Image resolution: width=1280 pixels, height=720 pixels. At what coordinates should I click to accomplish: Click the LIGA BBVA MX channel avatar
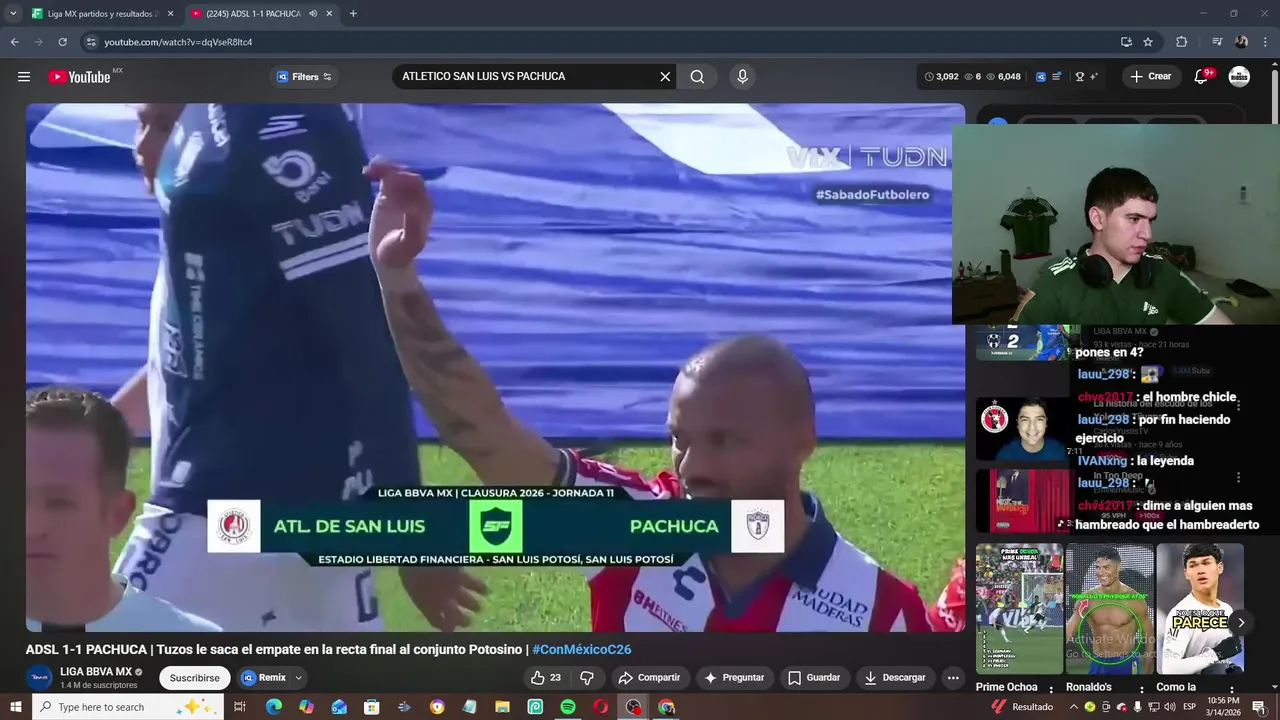pos(40,677)
